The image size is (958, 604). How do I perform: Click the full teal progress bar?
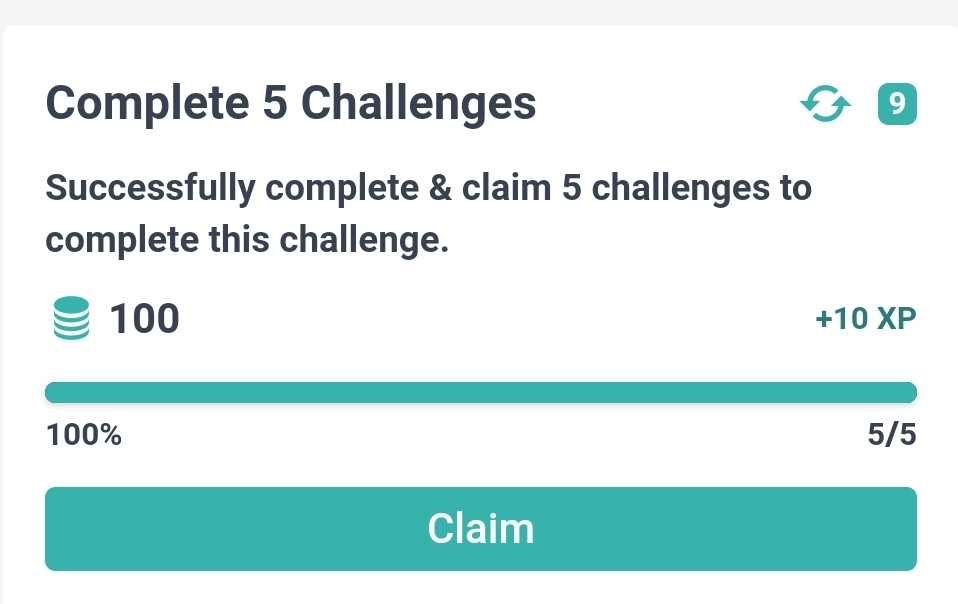click(481, 393)
